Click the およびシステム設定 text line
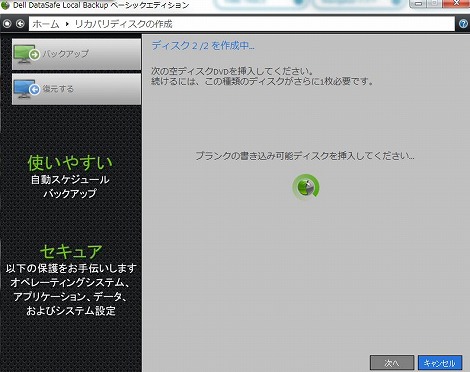The width and height of the screenshot is (470, 372). (71, 311)
